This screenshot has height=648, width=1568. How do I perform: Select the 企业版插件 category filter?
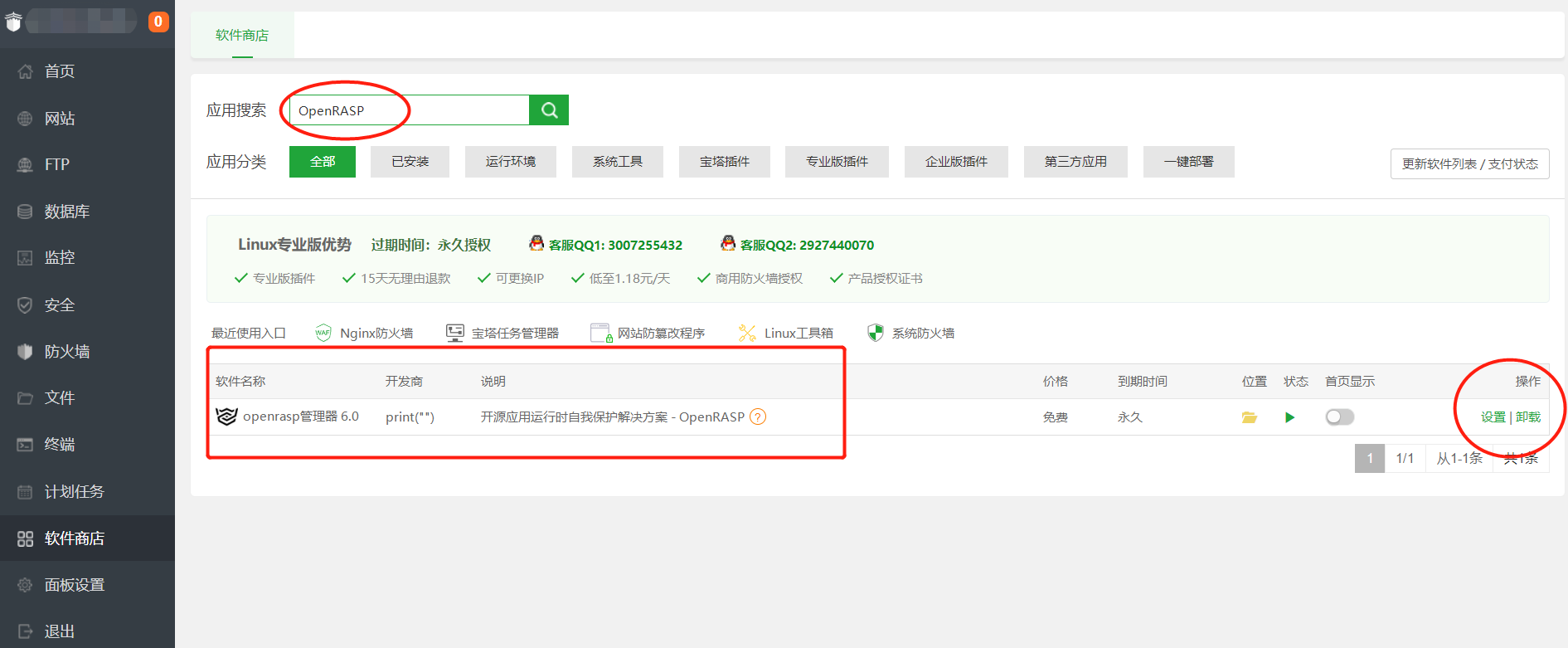tap(957, 162)
